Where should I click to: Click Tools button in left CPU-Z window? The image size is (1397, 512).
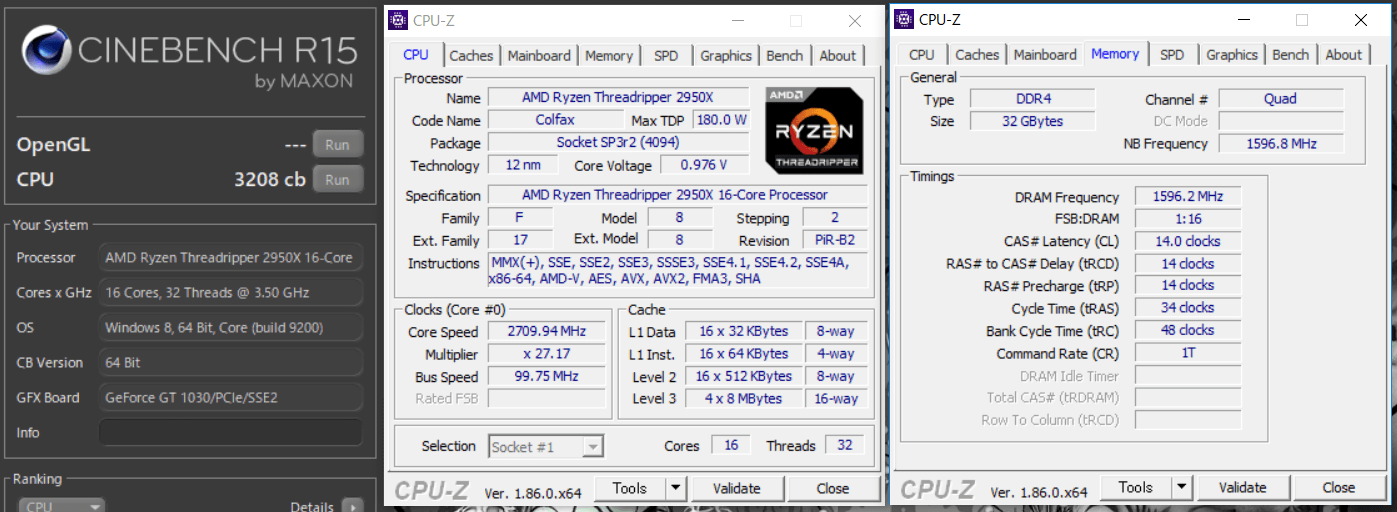click(x=630, y=489)
